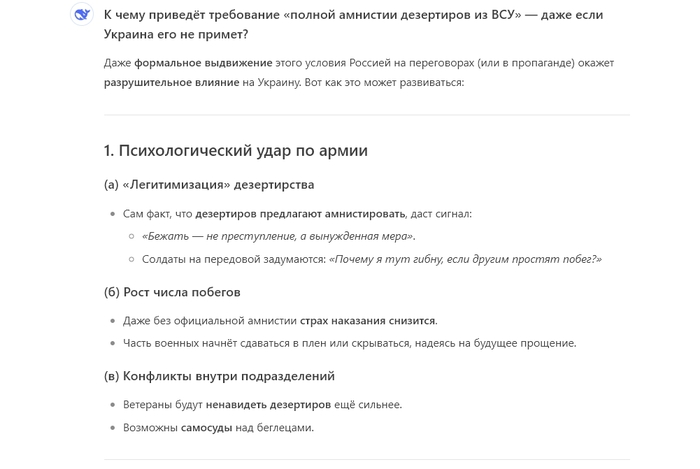Click the bullet line starting «Часть военных начнёт сдаваться»
This screenshot has height=469, width=700.
click(x=349, y=343)
